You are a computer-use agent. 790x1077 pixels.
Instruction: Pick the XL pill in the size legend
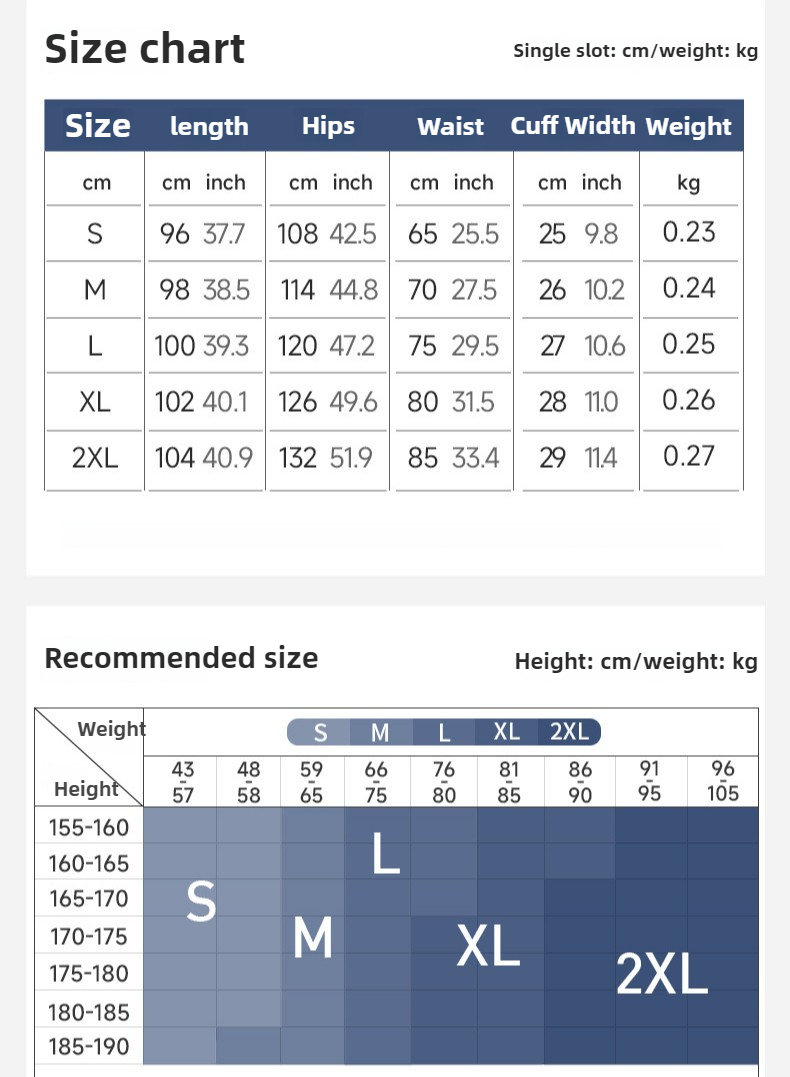[506, 731]
